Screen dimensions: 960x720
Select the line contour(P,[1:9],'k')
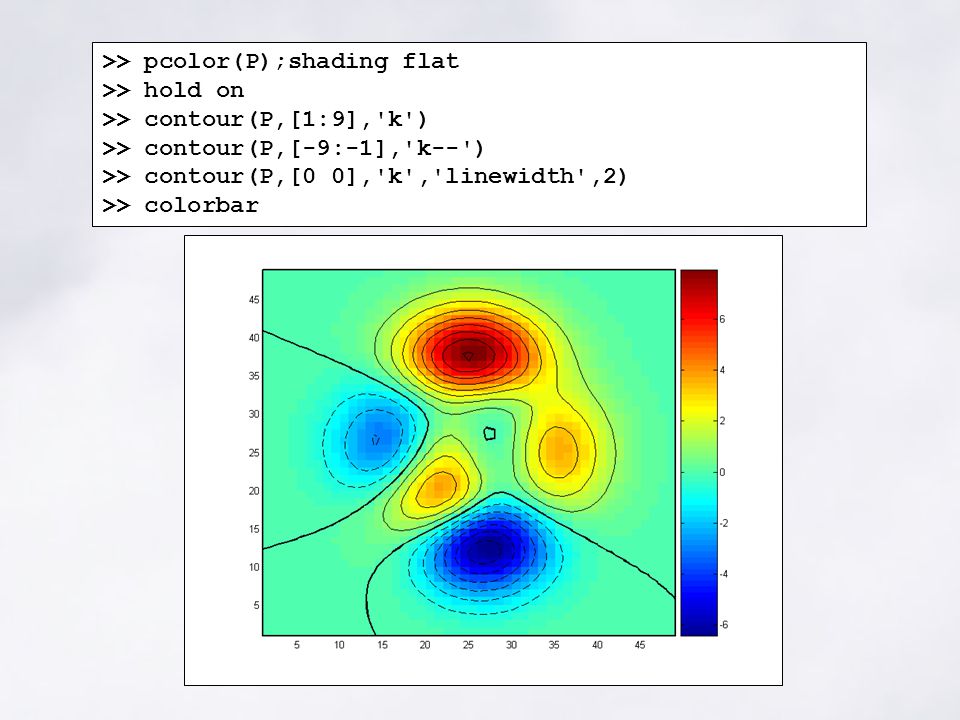point(264,119)
